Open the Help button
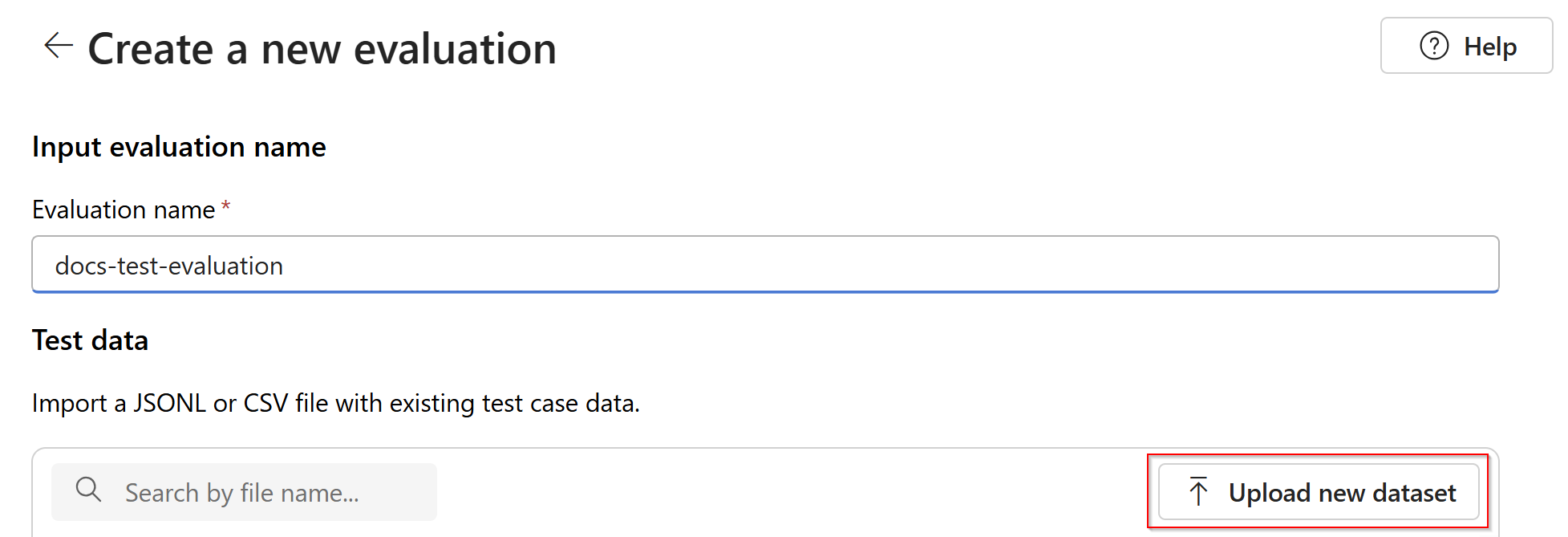The width and height of the screenshot is (1568, 537). (1466, 46)
